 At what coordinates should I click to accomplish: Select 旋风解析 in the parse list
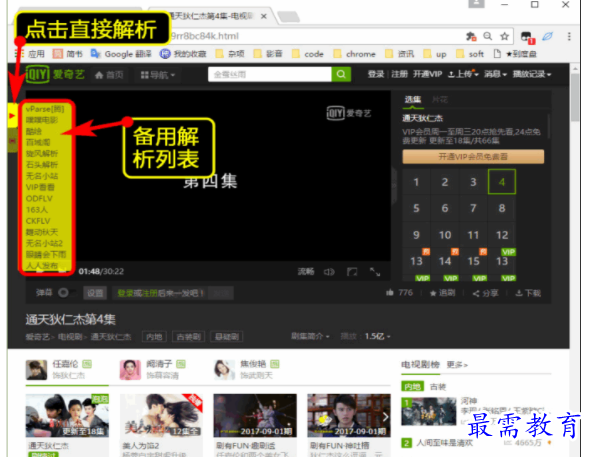pos(42,154)
